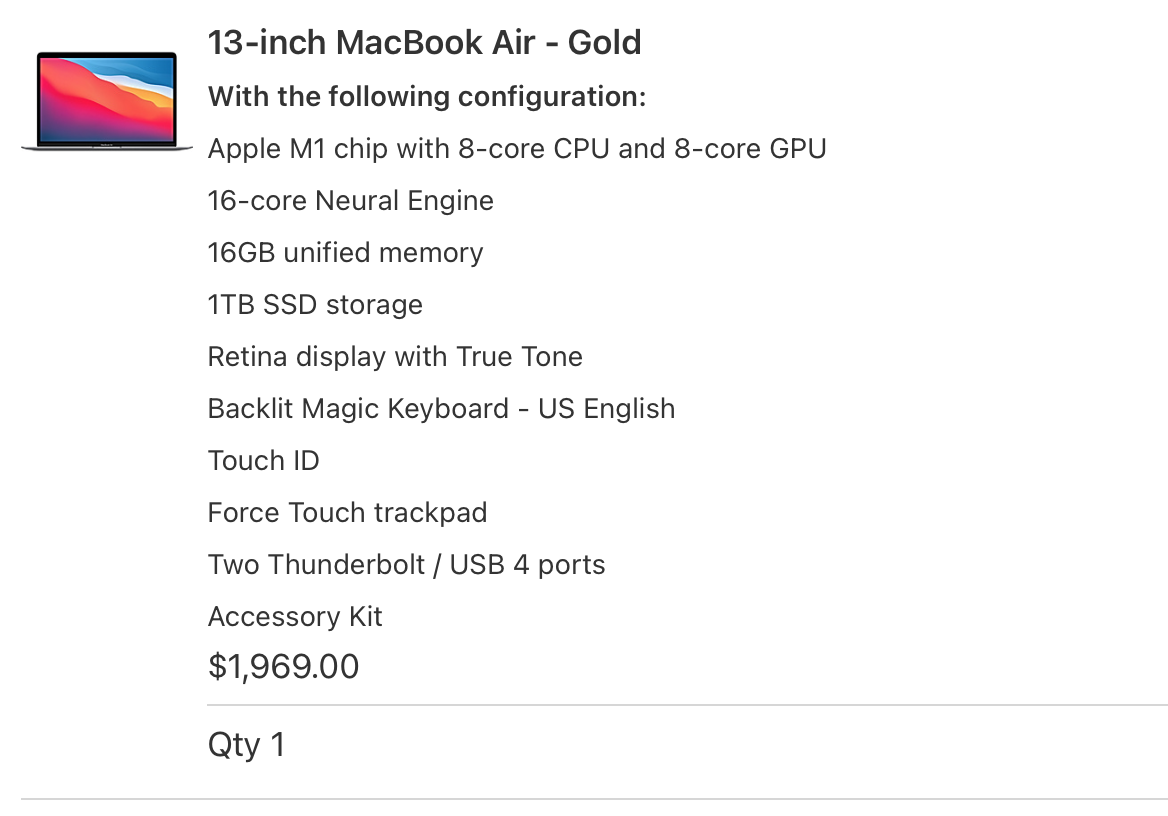The image size is (1168, 816).
Task: Click the With the following configuration heading
Action: coord(427,97)
